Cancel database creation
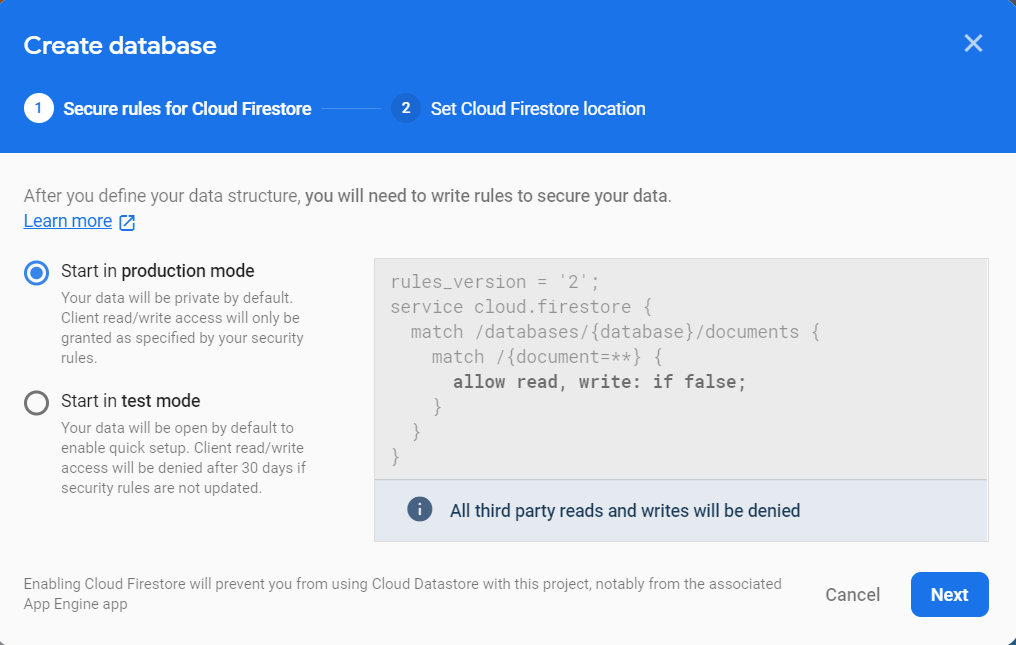The width and height of the screenshot is (1016, 645). pos(852,594)
